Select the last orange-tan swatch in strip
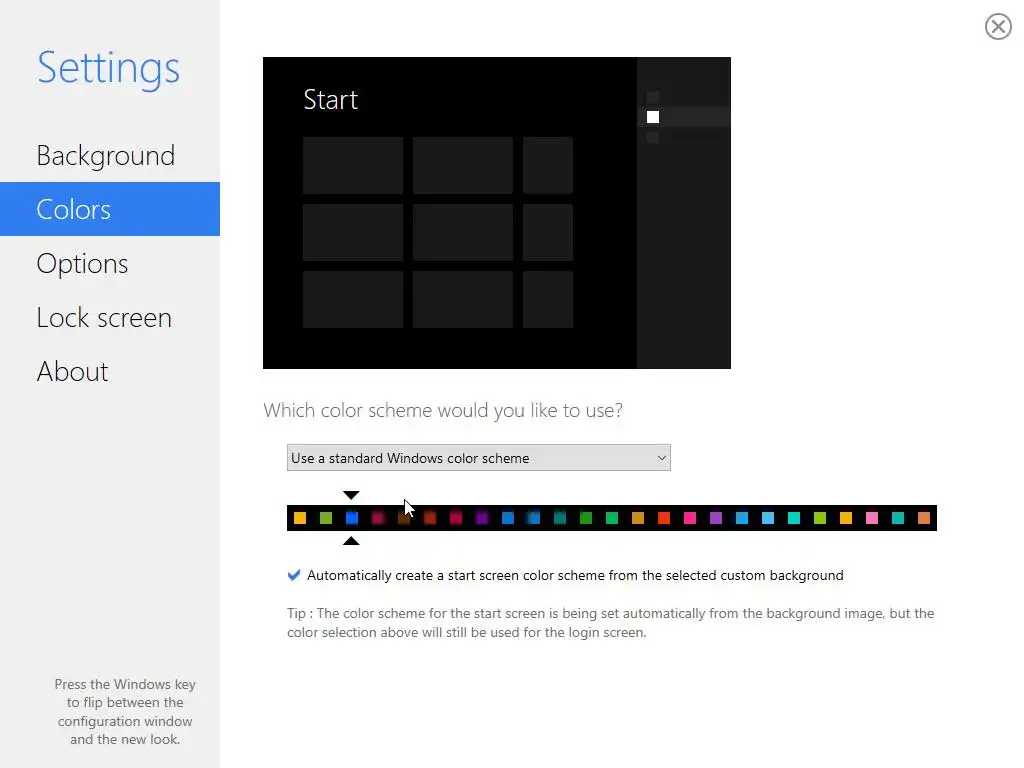This screenshot has height=768, width=1024. [x=923, y=518]
